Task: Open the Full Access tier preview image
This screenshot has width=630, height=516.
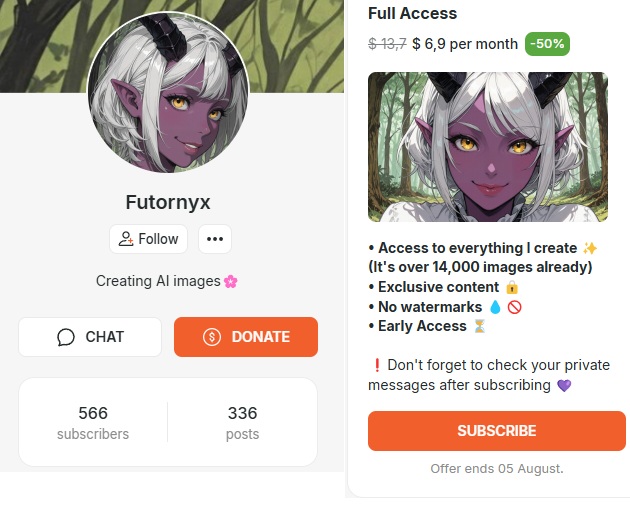Action: (488, 147)
